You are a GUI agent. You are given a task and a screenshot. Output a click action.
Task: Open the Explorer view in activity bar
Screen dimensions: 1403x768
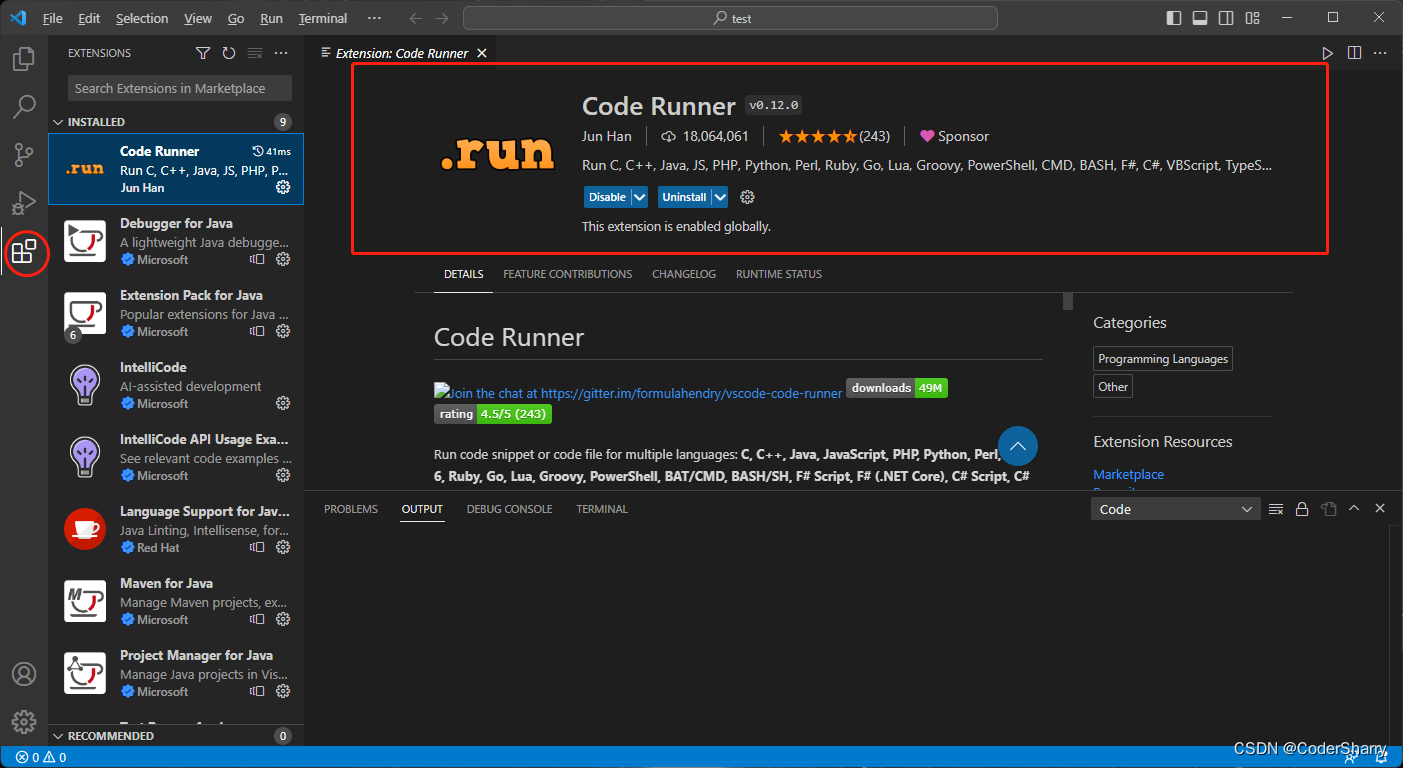coord(24,59)
